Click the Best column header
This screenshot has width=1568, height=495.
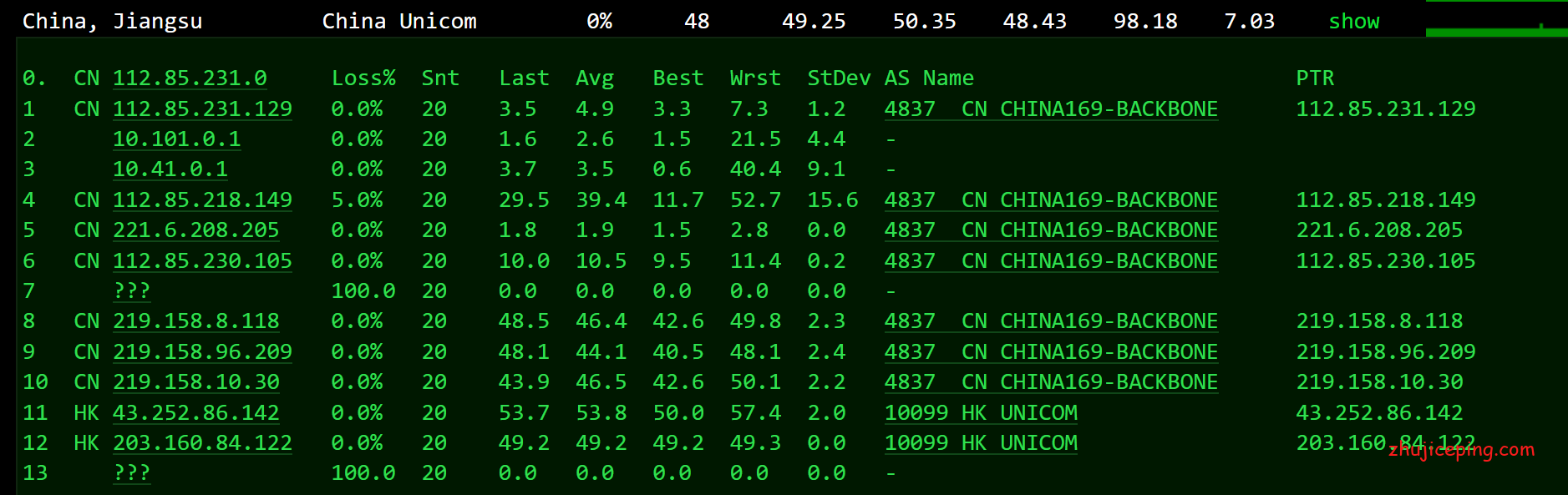[x=678, y=78]
